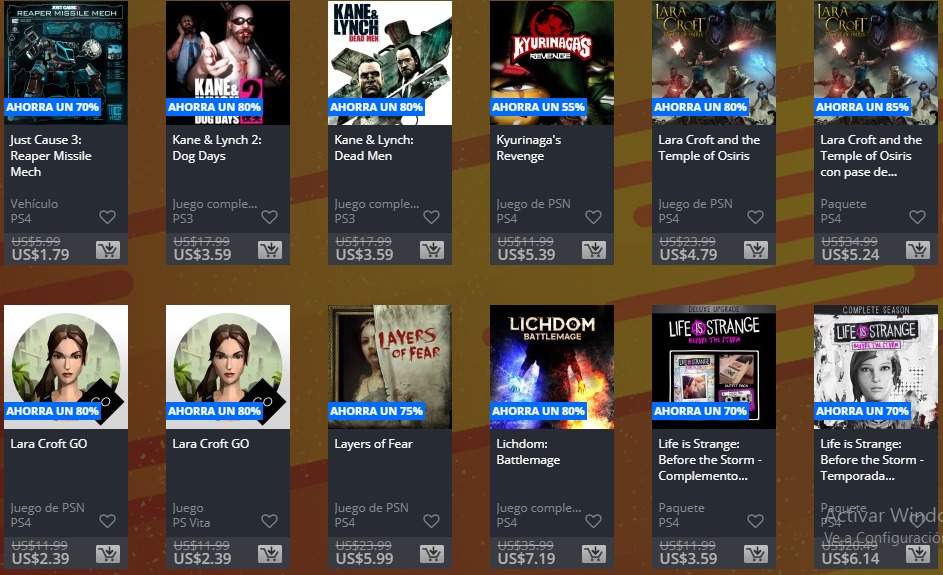This screenshot has height=575, width=943.
Task: Open Lara Croft Temple of Osiris 85% off thumbnail
Action: [876, 63]
